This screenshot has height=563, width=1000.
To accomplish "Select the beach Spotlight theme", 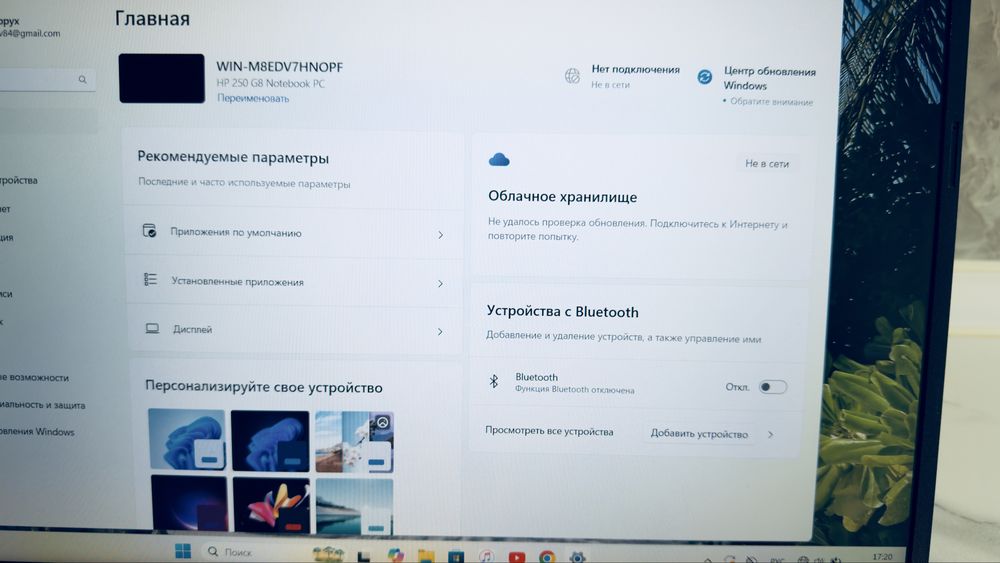I will 354,442.
